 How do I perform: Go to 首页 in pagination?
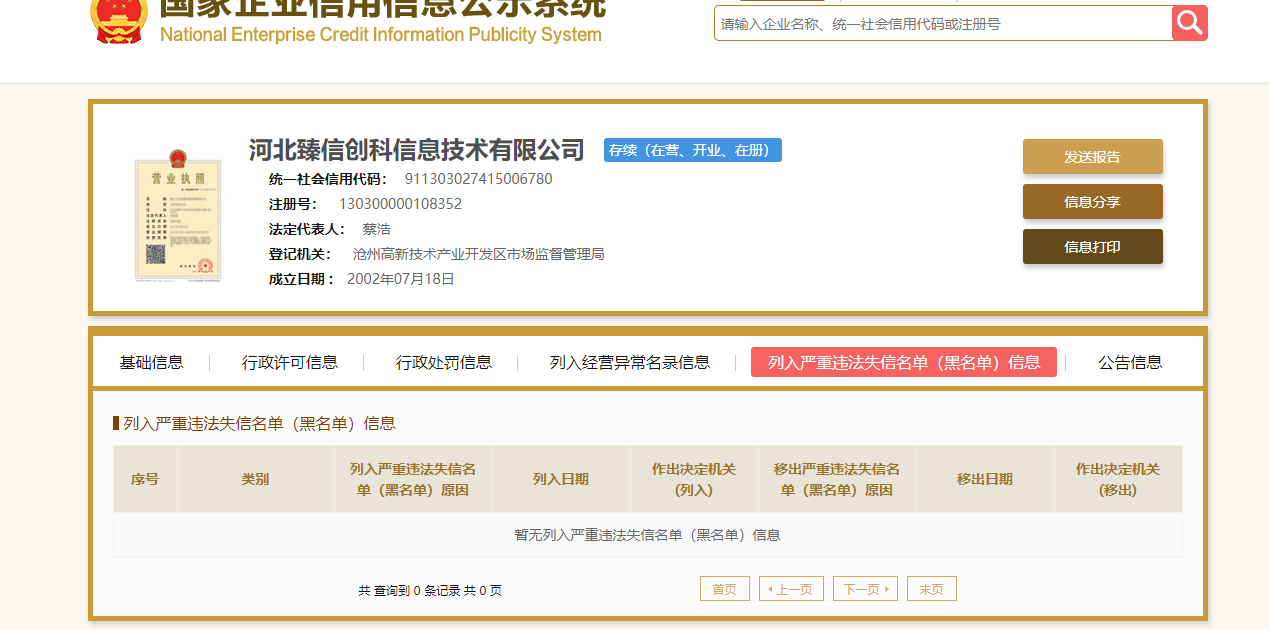725,589
